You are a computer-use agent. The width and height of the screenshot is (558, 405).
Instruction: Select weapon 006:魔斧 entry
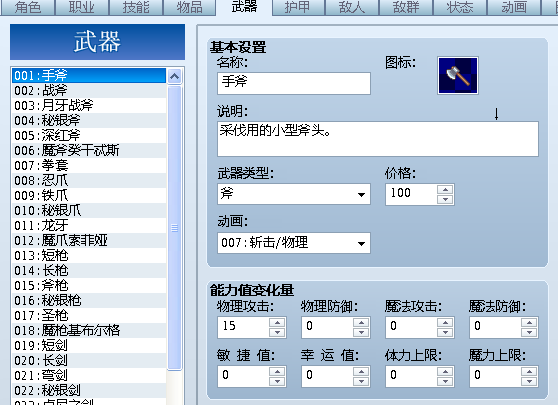pos(89,151)
